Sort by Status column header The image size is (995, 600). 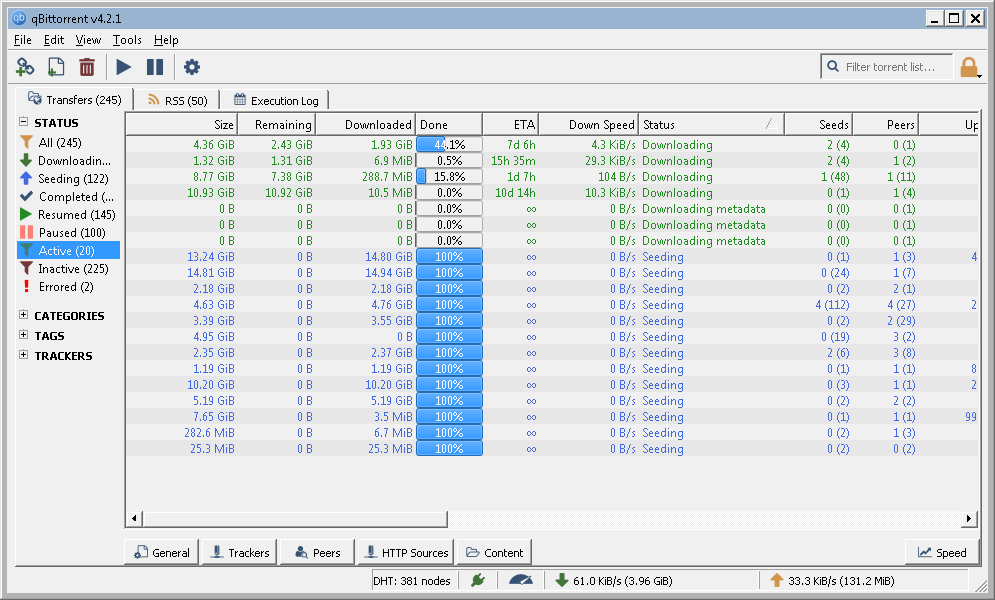click(x=711, y=124)
